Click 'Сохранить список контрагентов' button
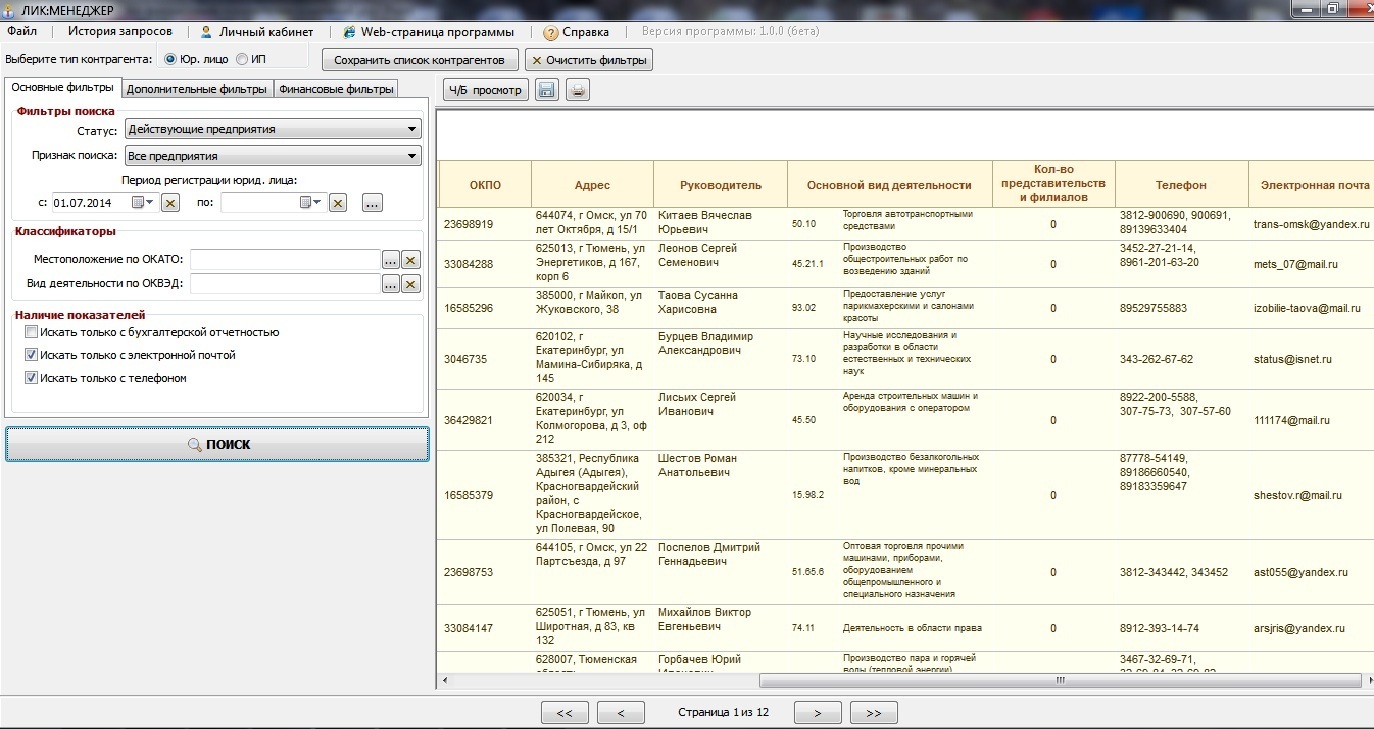This screenshot has width=1374, height=729. click(x=419, y=60)
